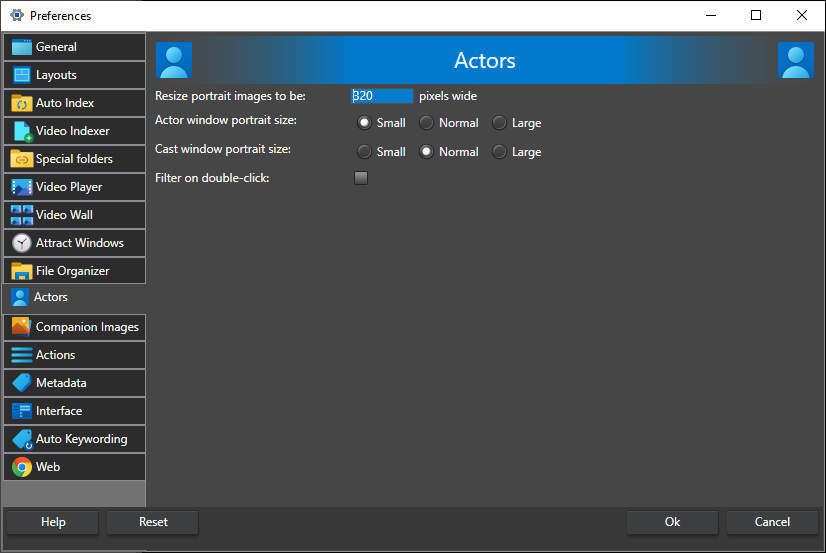Set Actor window portrait size to Large
826x553 pixels.
tap(499, 123)
